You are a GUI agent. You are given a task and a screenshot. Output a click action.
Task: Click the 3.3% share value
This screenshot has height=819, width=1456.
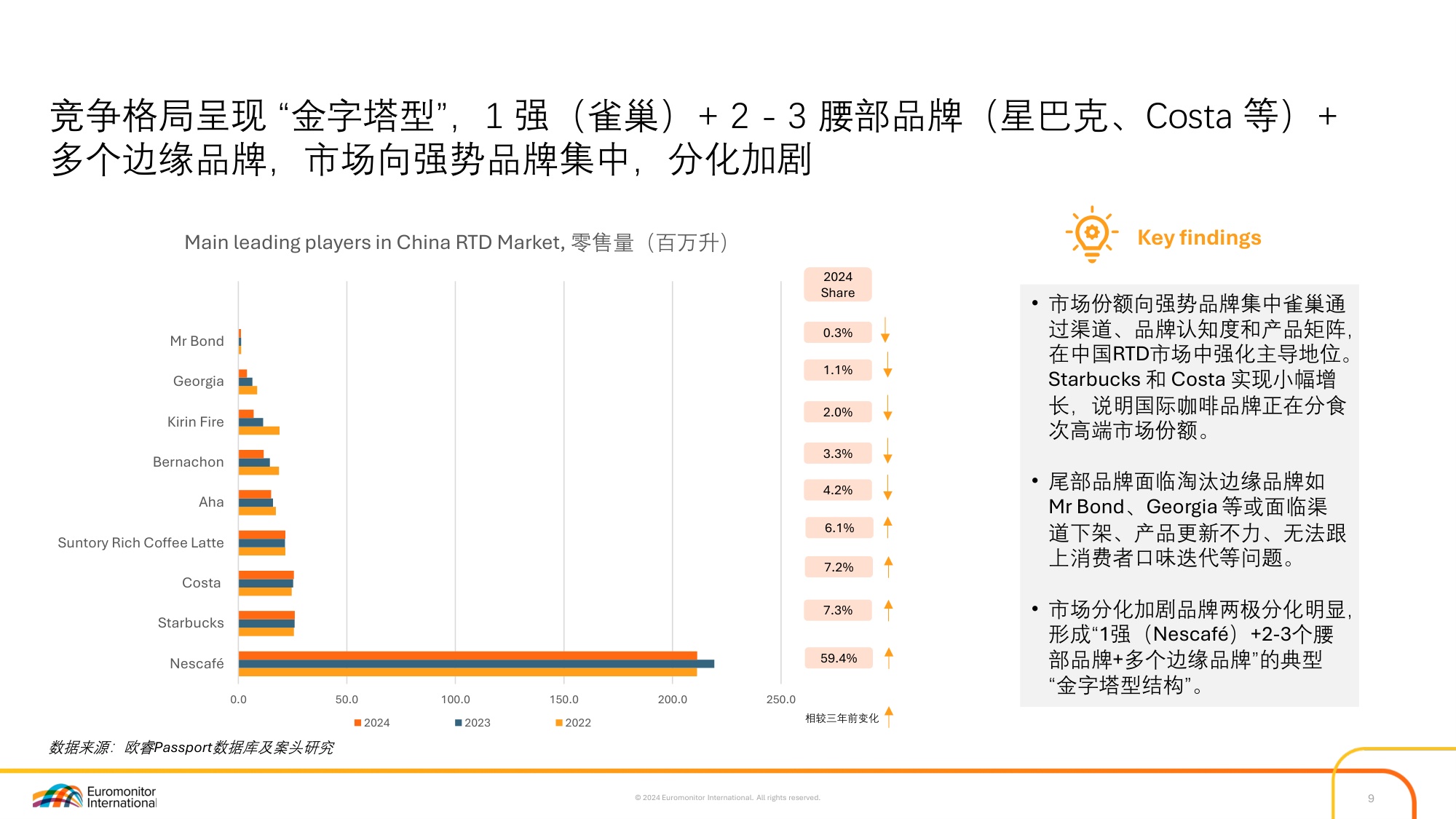pyautogui.click(x=838, y=454)
